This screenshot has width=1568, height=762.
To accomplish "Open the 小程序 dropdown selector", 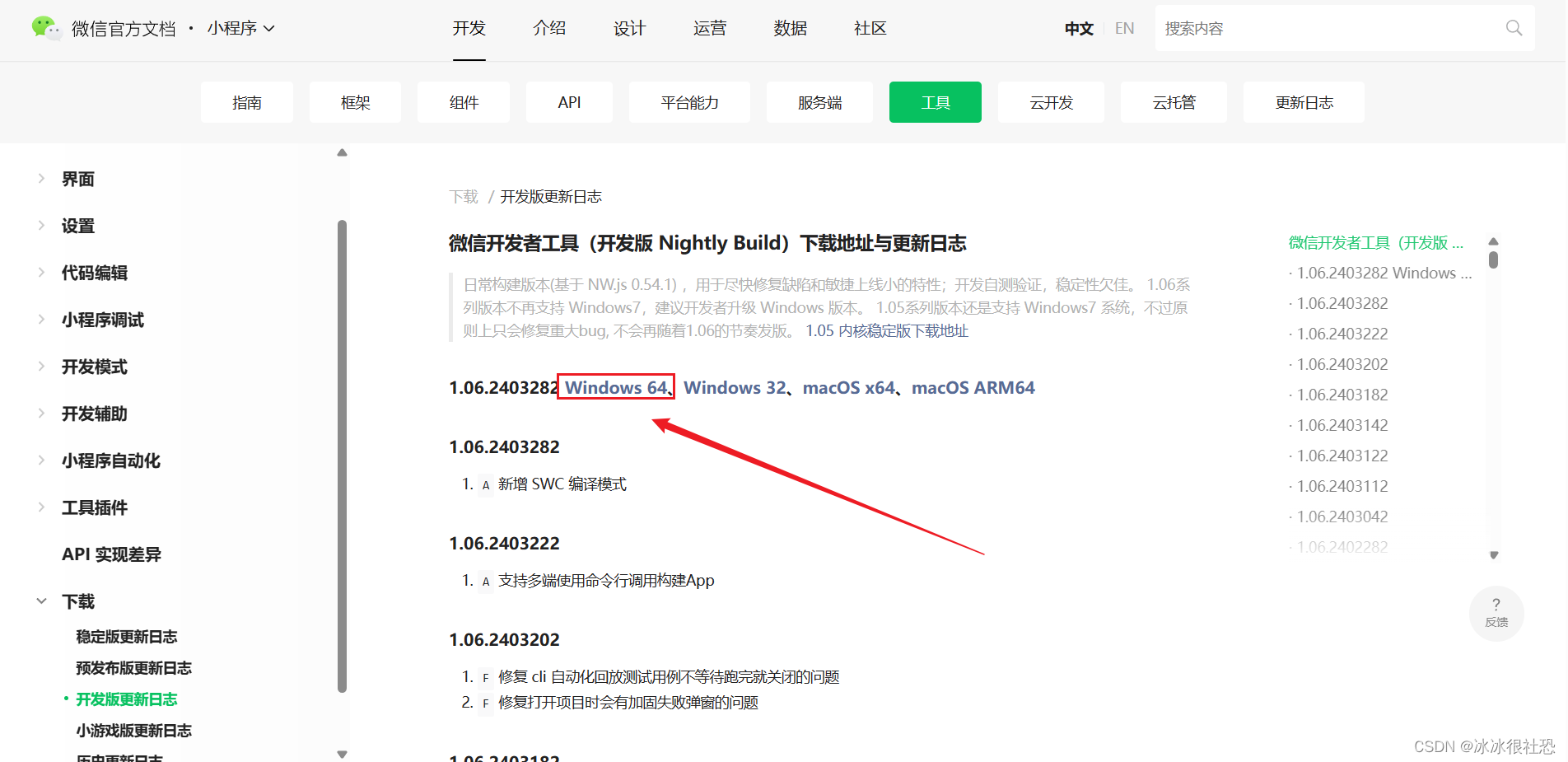I will pos(240,29).
